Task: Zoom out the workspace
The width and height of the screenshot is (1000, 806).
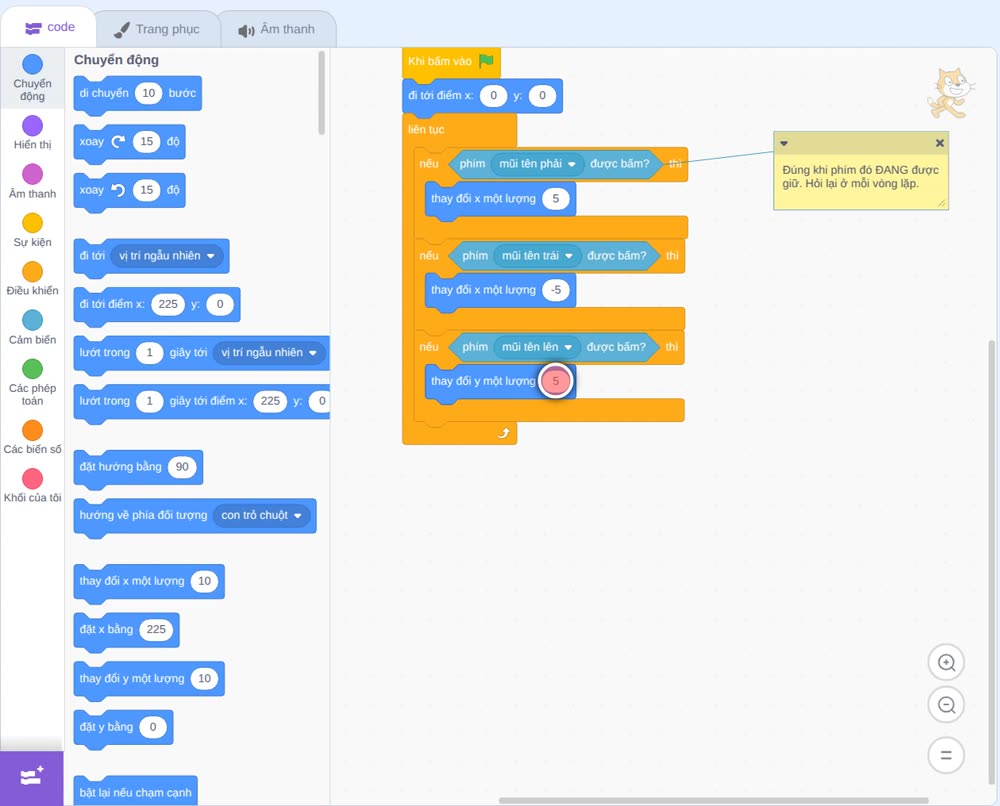Action: tap(946, 705)
